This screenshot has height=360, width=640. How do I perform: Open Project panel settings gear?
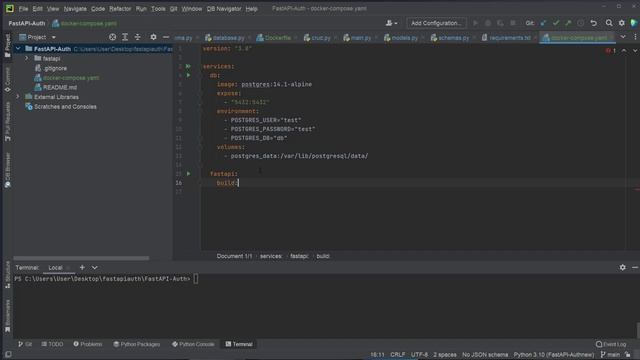coord(153,37)
